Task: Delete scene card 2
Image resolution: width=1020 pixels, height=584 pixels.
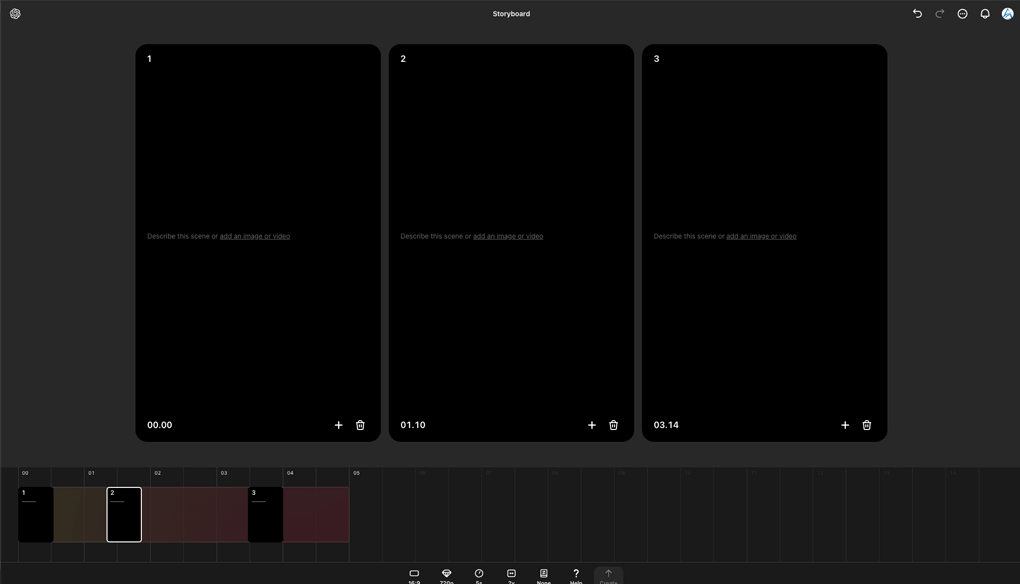Action: pos(613,425)
